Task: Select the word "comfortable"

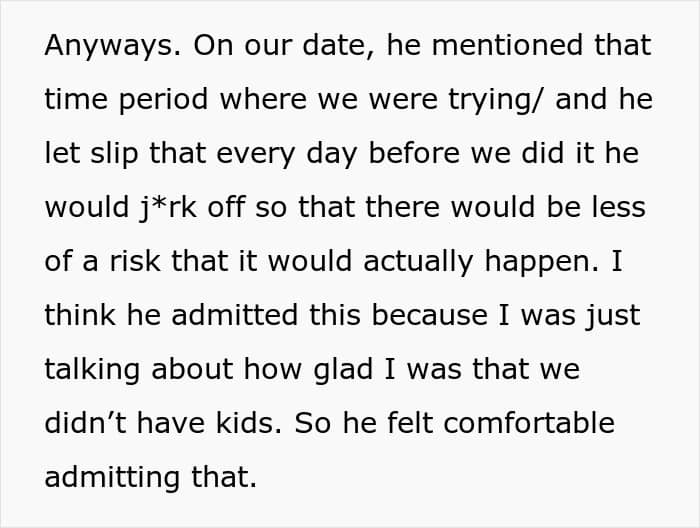Action: tap(529, 424)
